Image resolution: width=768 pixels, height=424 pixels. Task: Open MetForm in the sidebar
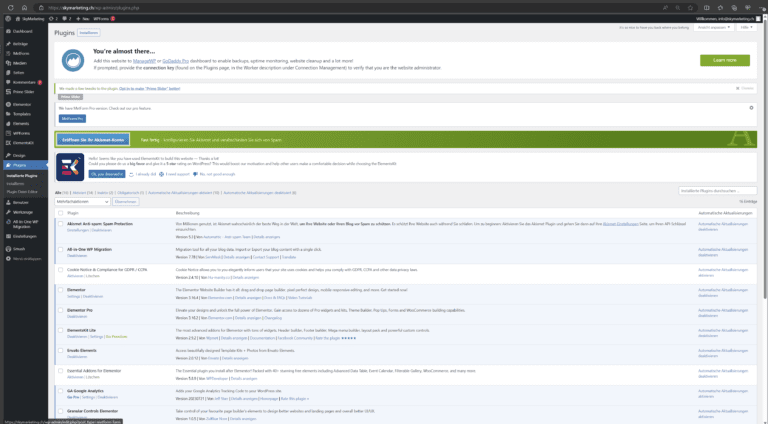21,53
